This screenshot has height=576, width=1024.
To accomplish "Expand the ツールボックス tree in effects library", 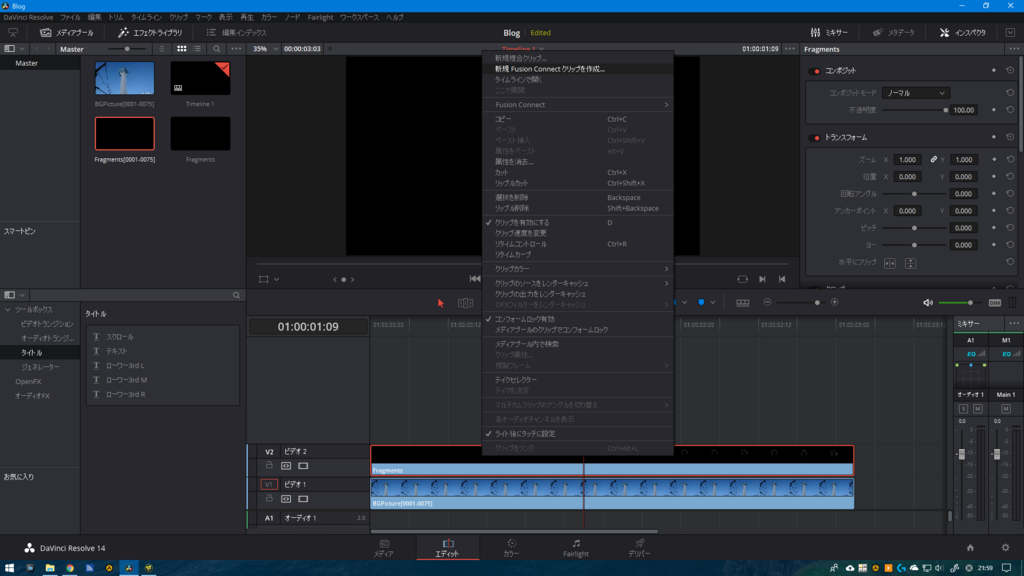I will [x=8, y=310].
